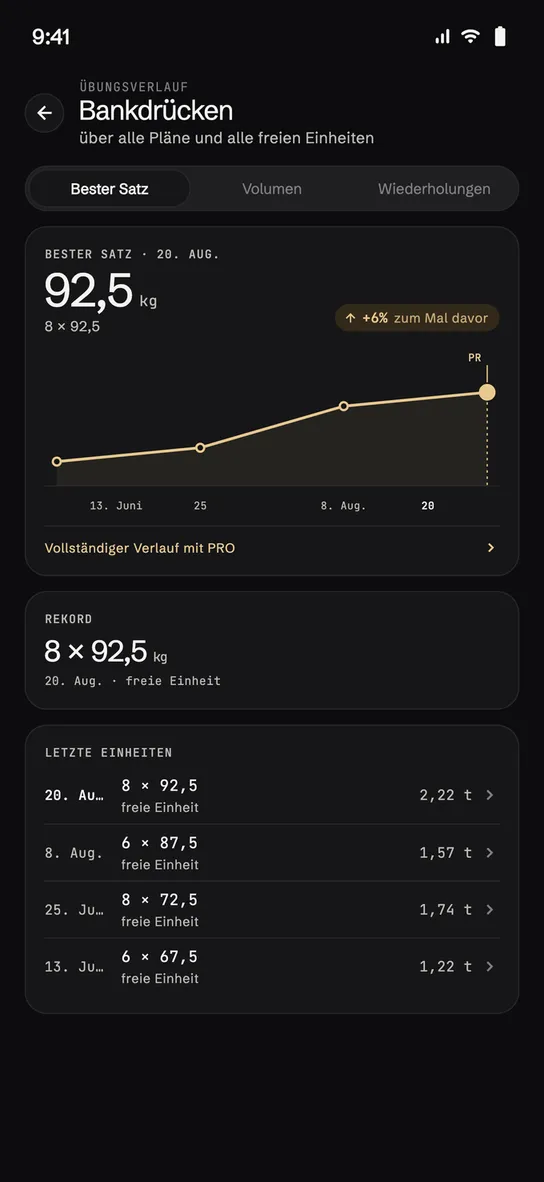The height and width of the screenshot is (1182, 544).
Task: Expand the 2,22 t entry chevron
Action: coord(490,795)
